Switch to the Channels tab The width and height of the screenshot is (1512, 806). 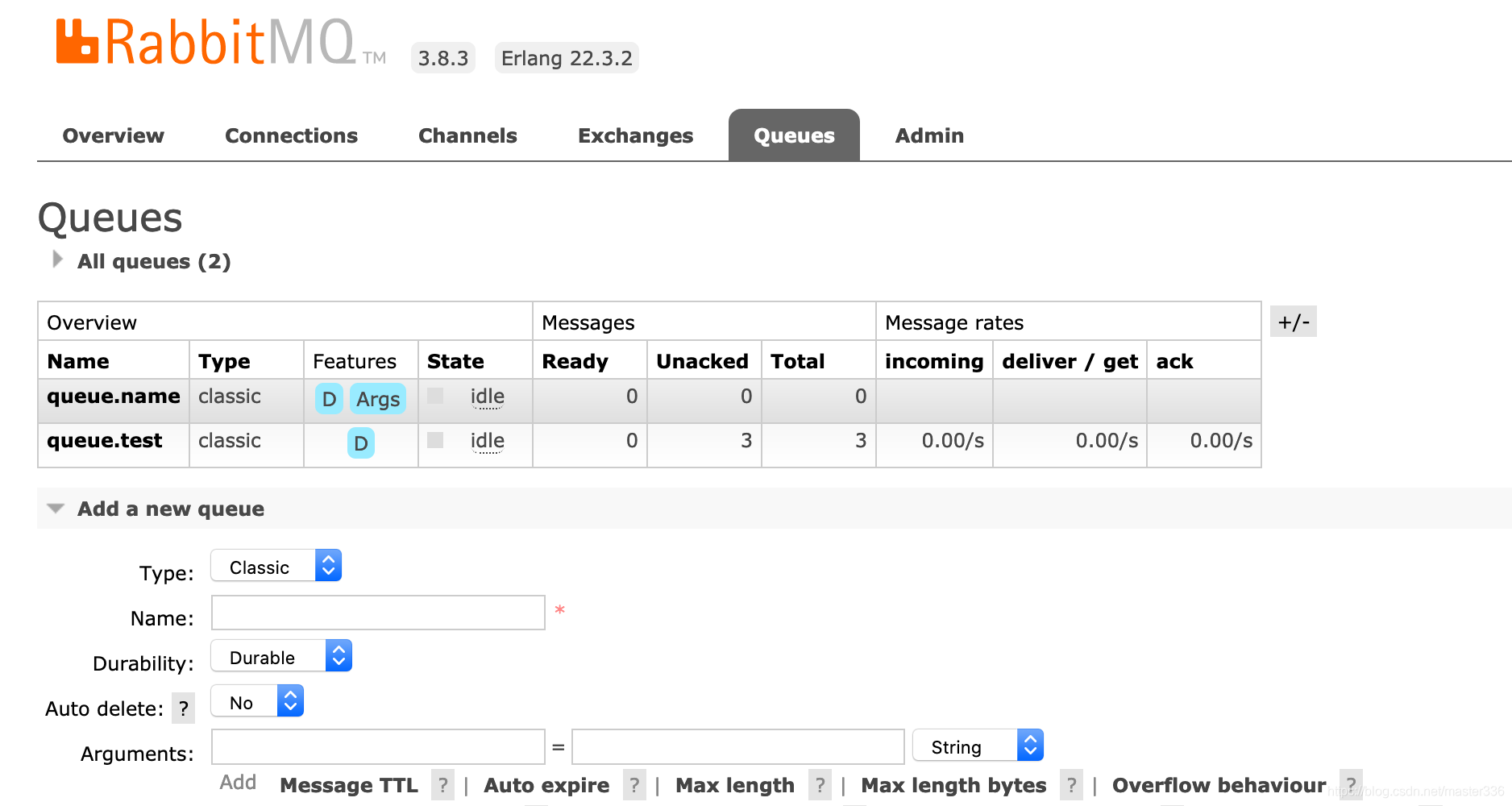click(x=467, y=135)
